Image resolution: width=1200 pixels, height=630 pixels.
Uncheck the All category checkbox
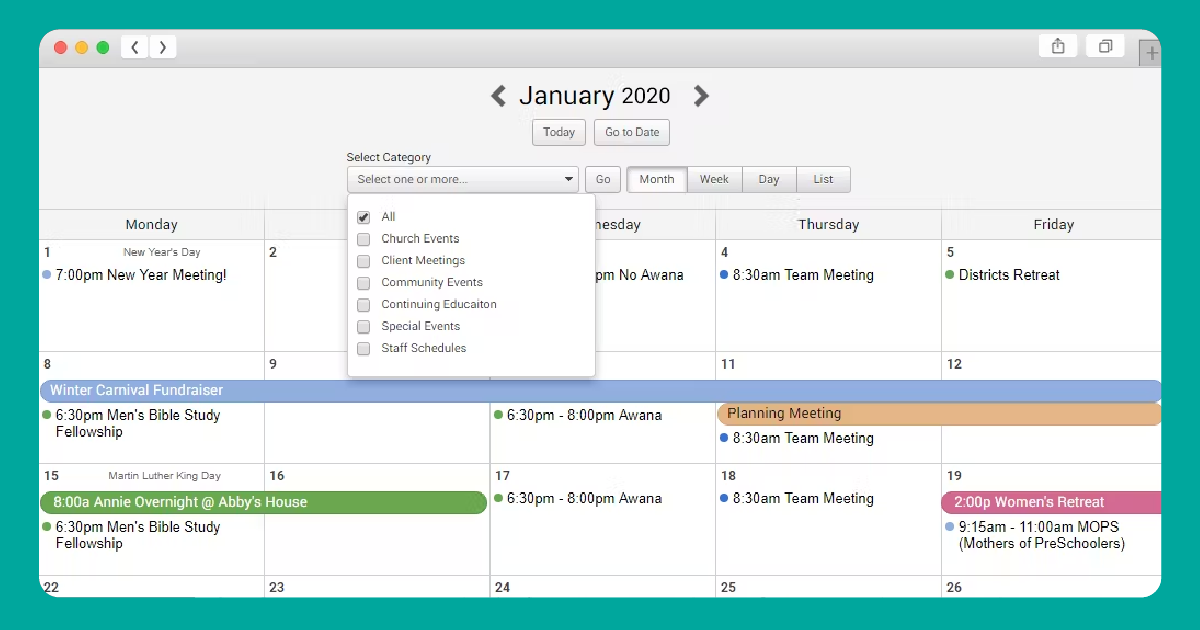pyautogui.click(x=364, y=217)
